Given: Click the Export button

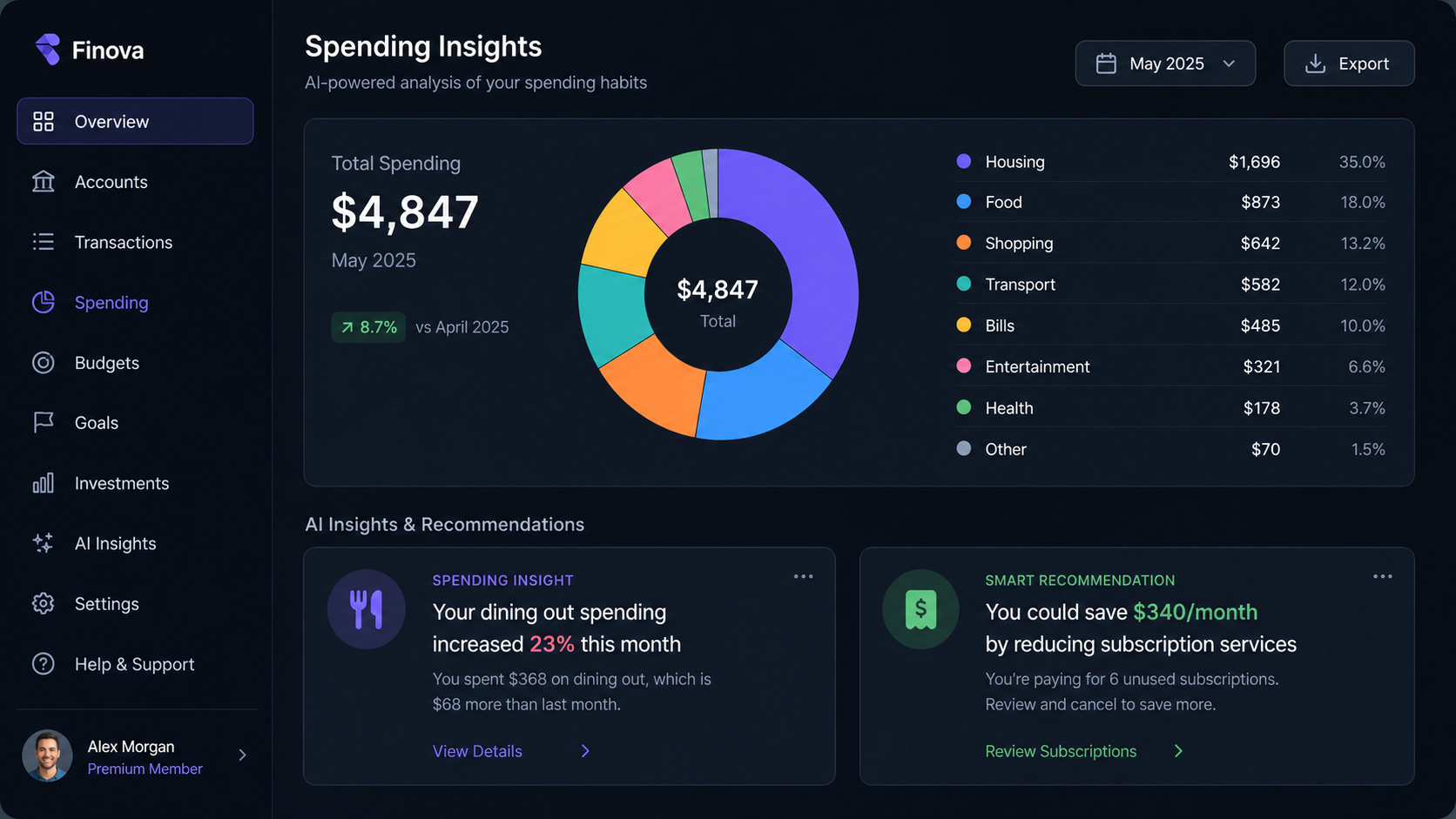Looking at the screenshot, I should [x=1349, y=64].
